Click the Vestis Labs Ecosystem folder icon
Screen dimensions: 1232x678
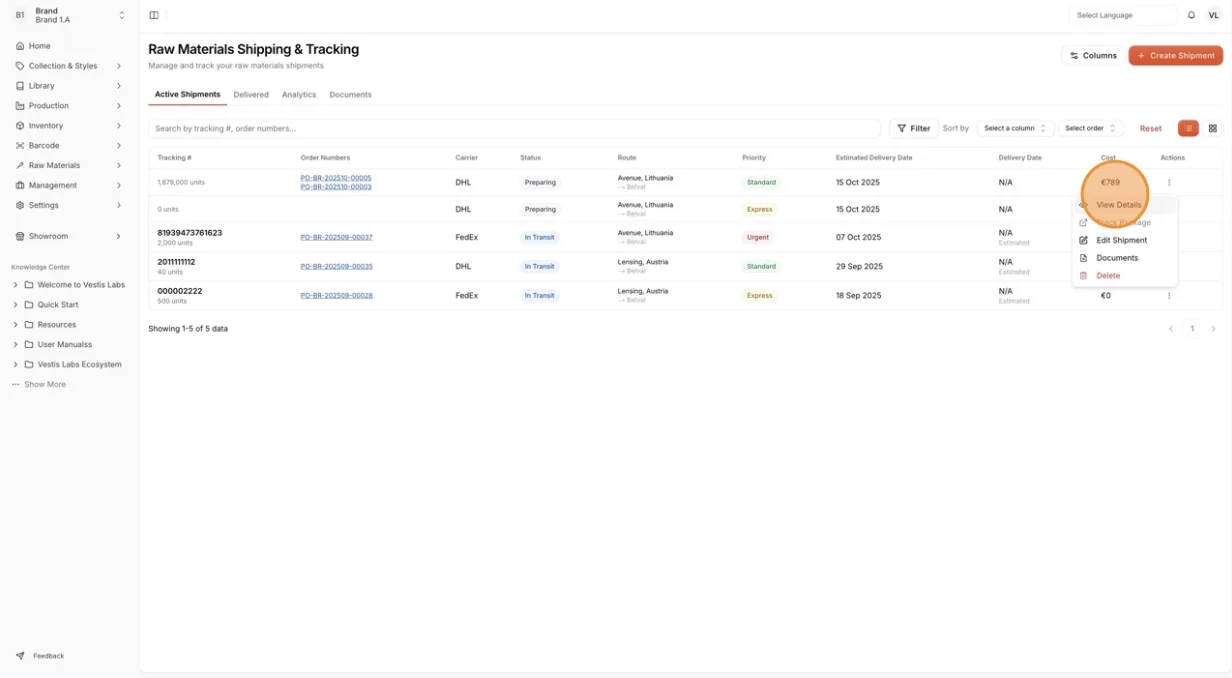[x=29, y=365]
